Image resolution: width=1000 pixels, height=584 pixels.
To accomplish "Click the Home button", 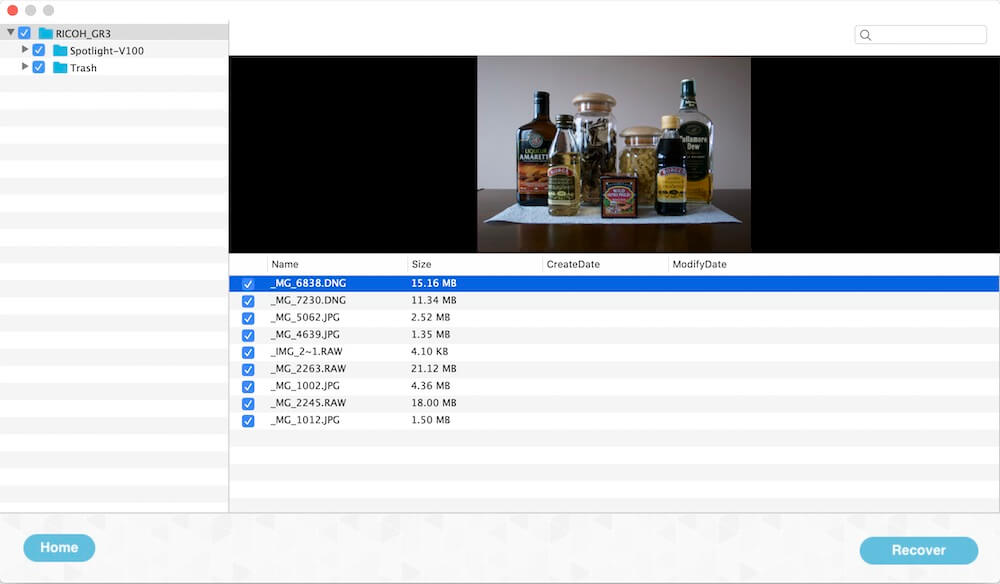I will coord(59,548).
